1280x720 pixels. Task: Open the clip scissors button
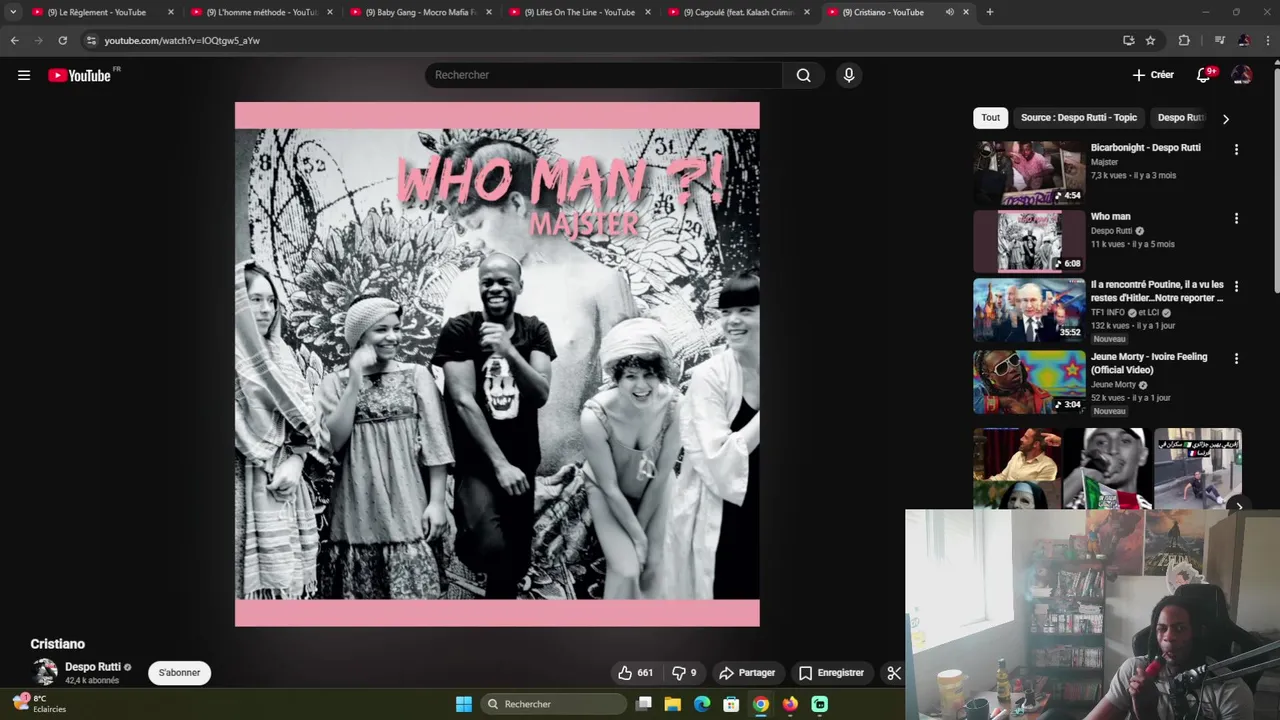tap(893, 673)
